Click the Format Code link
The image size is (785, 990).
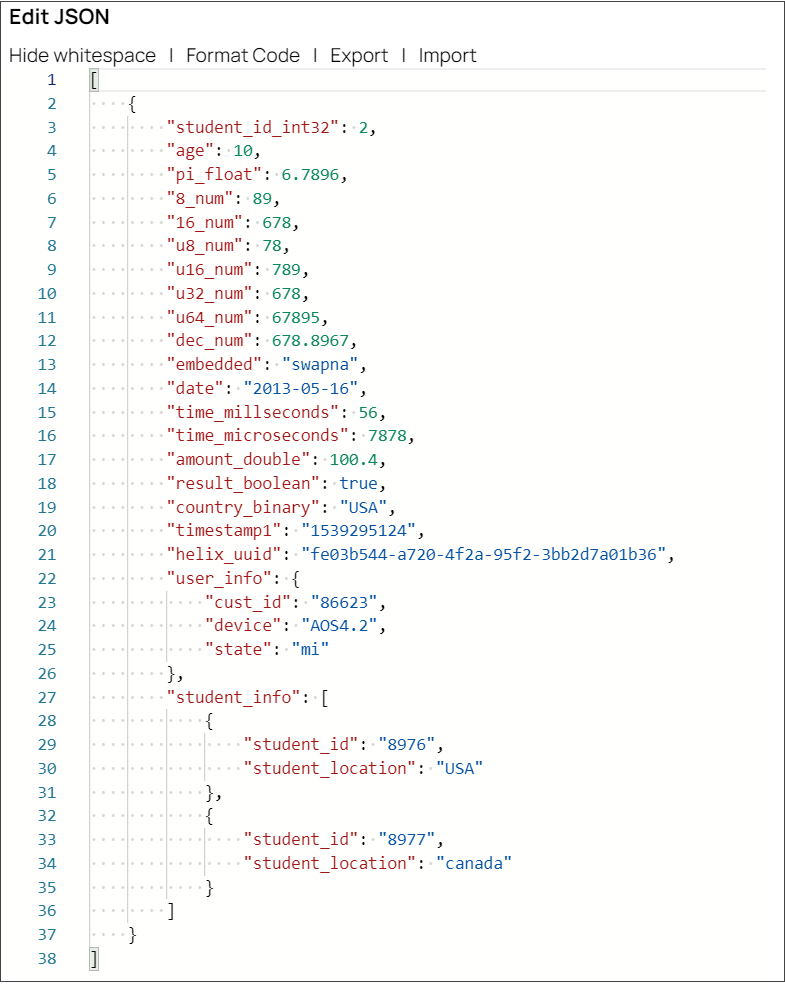pos(243,56)
